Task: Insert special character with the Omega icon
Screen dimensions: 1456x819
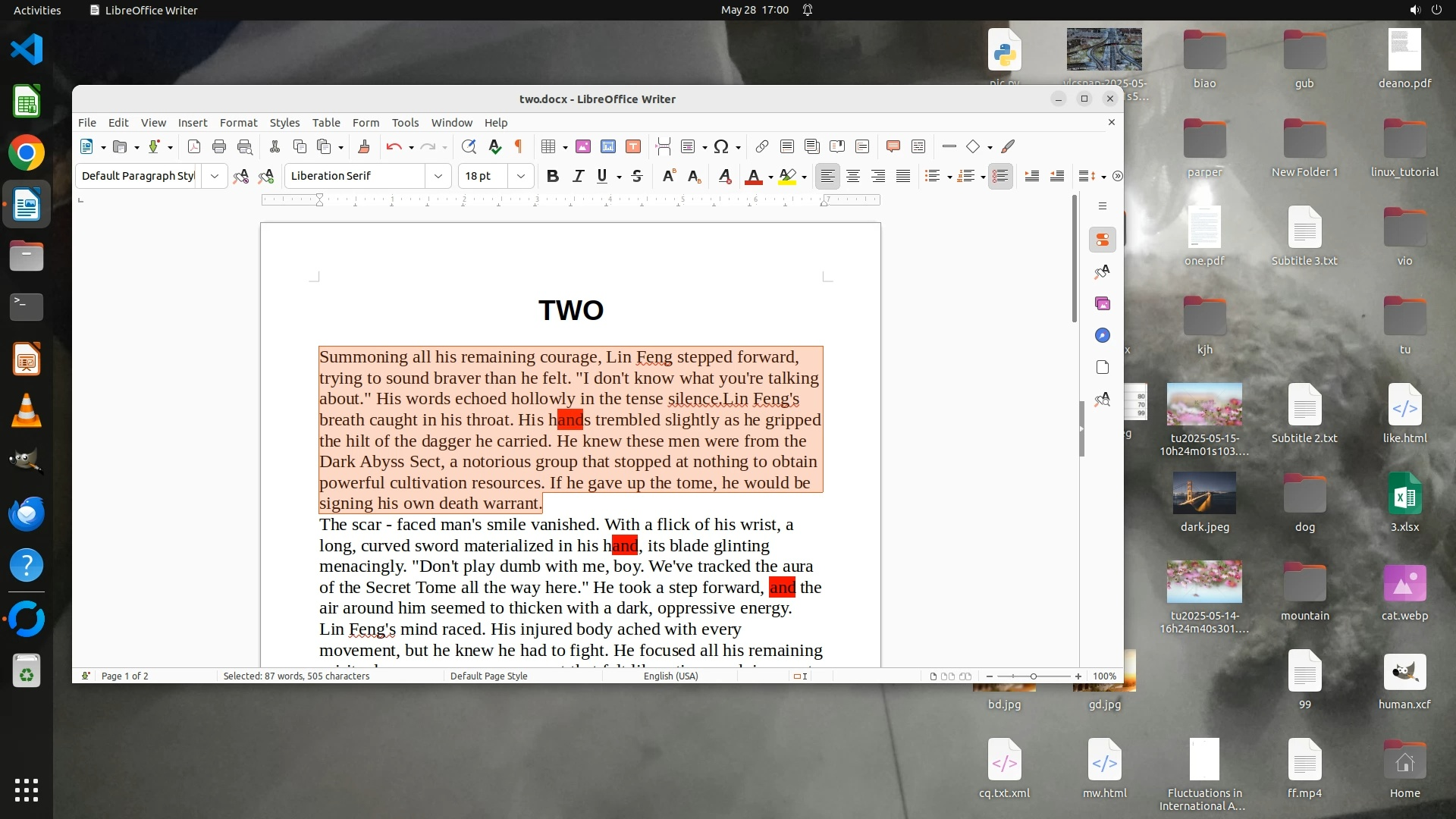Action: pos(721,146)
